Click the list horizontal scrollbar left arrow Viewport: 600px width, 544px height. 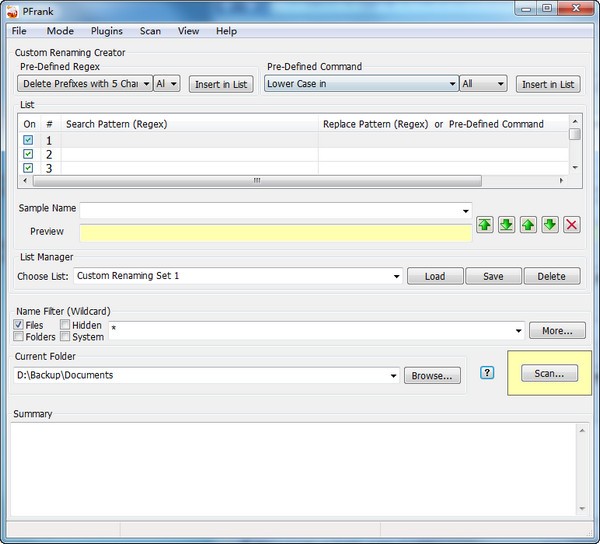(x=25, y=181)
